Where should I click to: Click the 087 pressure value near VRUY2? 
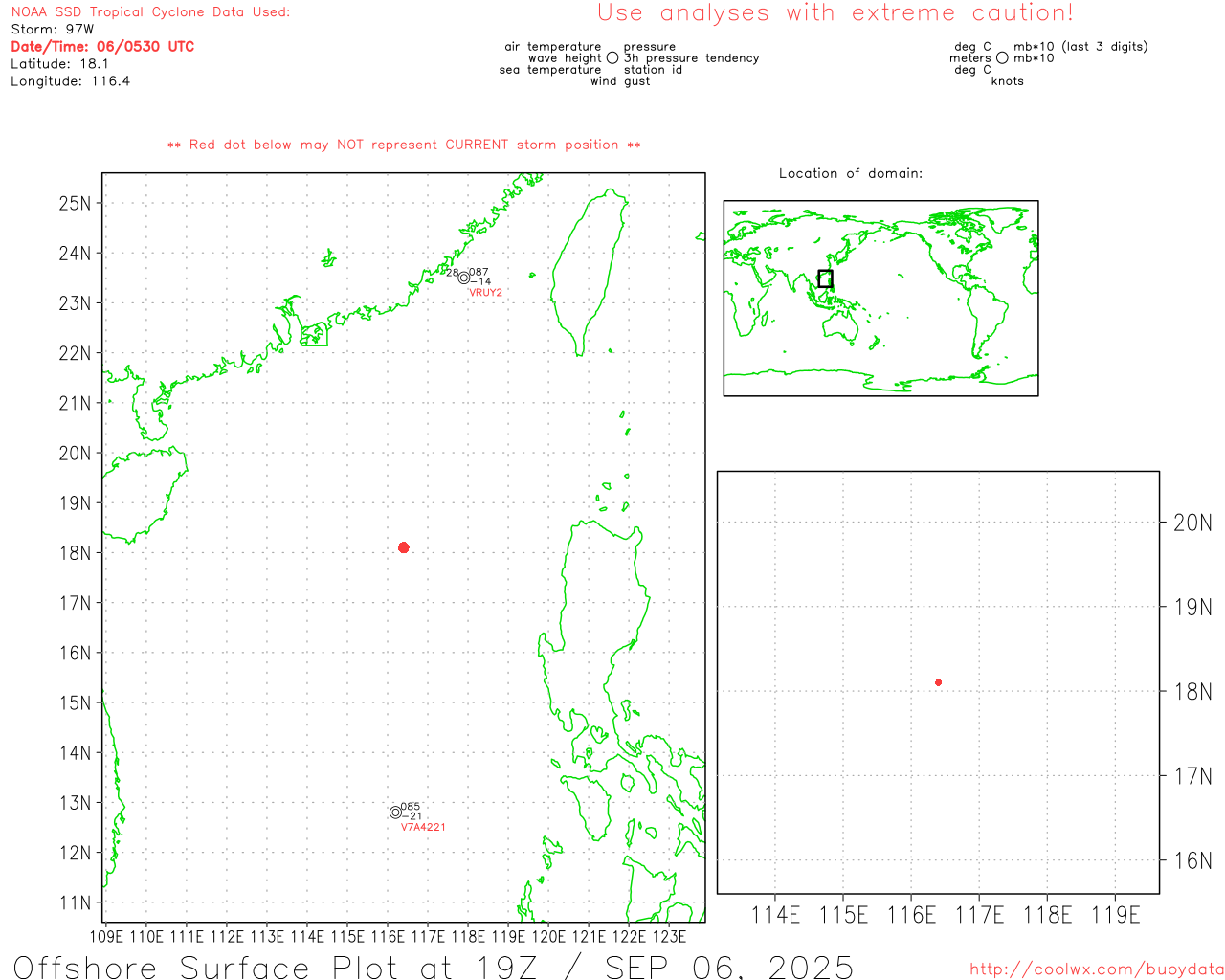[x=479, y=273]
